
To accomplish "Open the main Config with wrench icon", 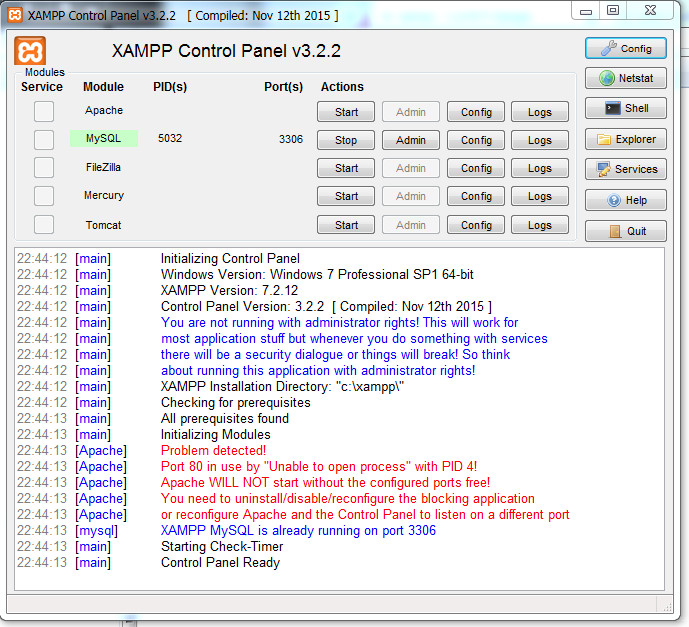I will [626, 48].
